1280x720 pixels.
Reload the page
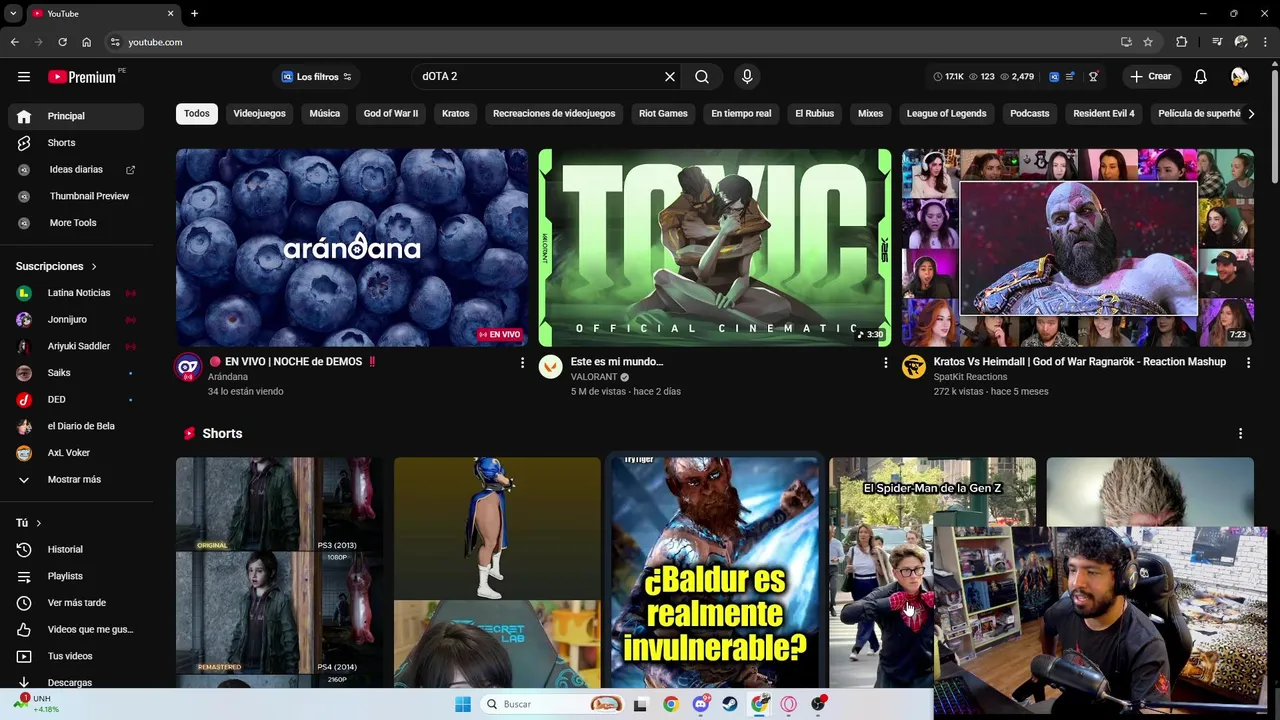62,42
